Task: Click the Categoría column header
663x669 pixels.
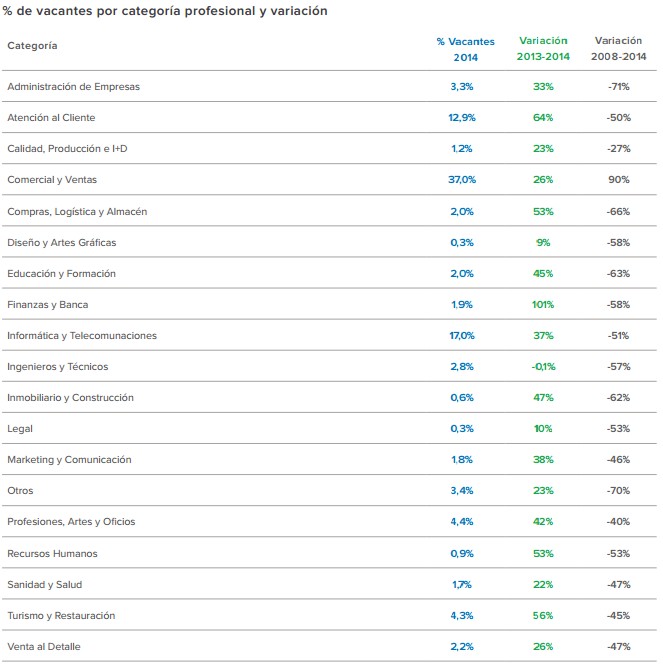Action: coord(32,46)
